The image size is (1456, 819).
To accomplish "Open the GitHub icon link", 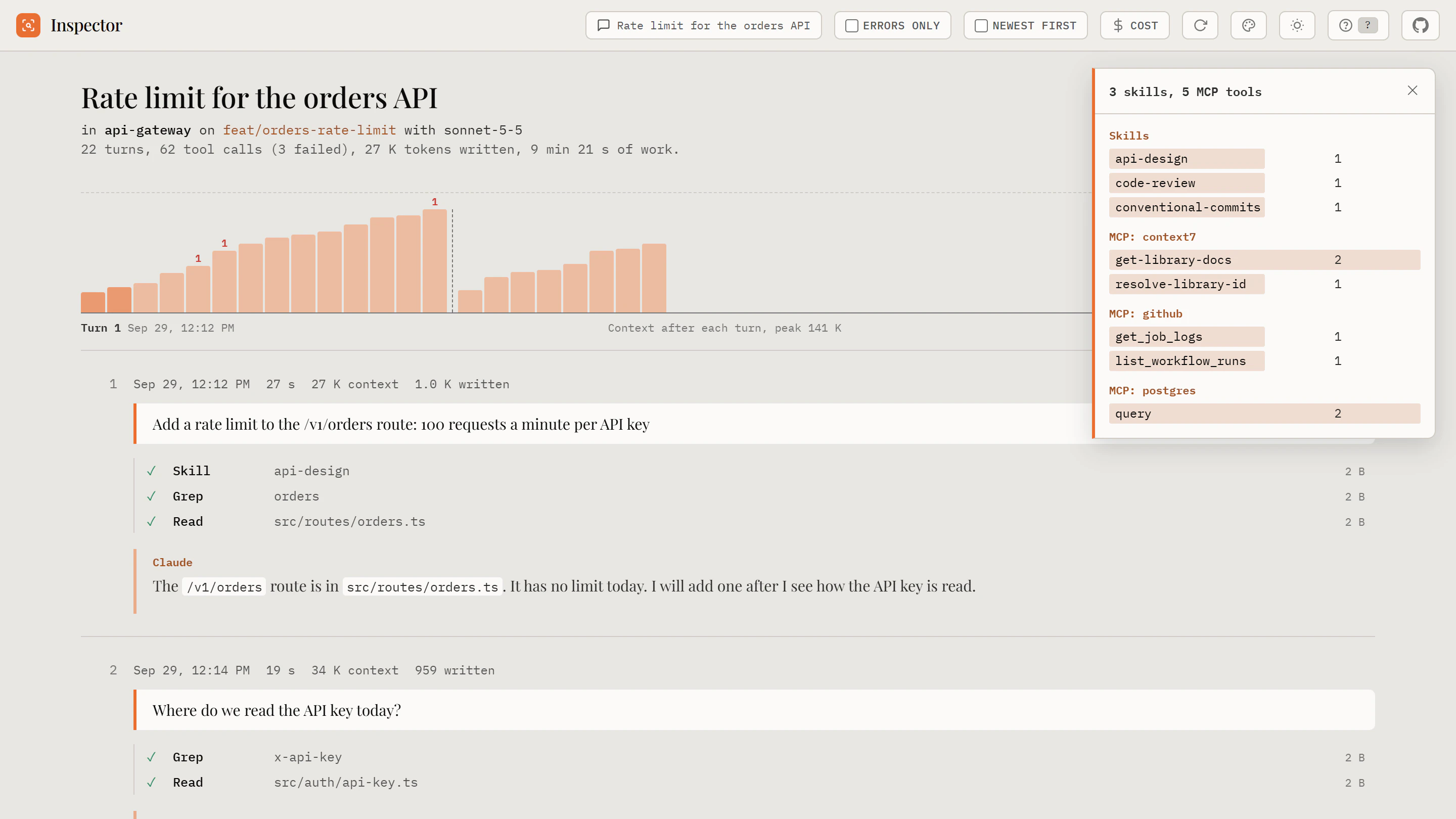I will click(x=1420, y=25).
